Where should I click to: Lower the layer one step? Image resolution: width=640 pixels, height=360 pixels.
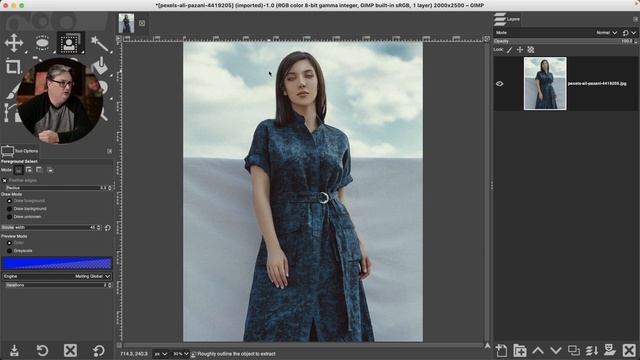(556, 350)
